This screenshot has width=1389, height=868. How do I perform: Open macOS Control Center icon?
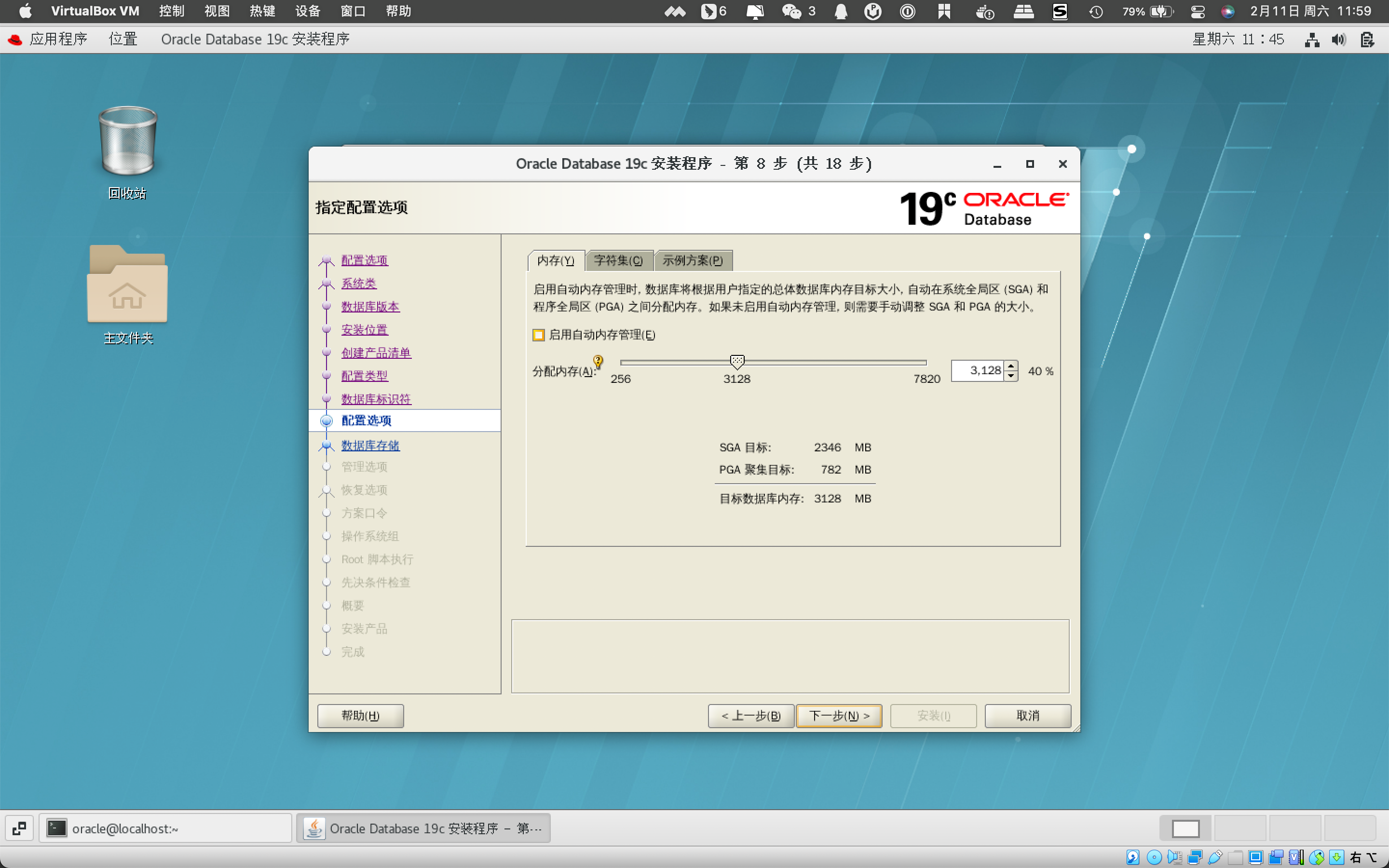coord(1198,11)
